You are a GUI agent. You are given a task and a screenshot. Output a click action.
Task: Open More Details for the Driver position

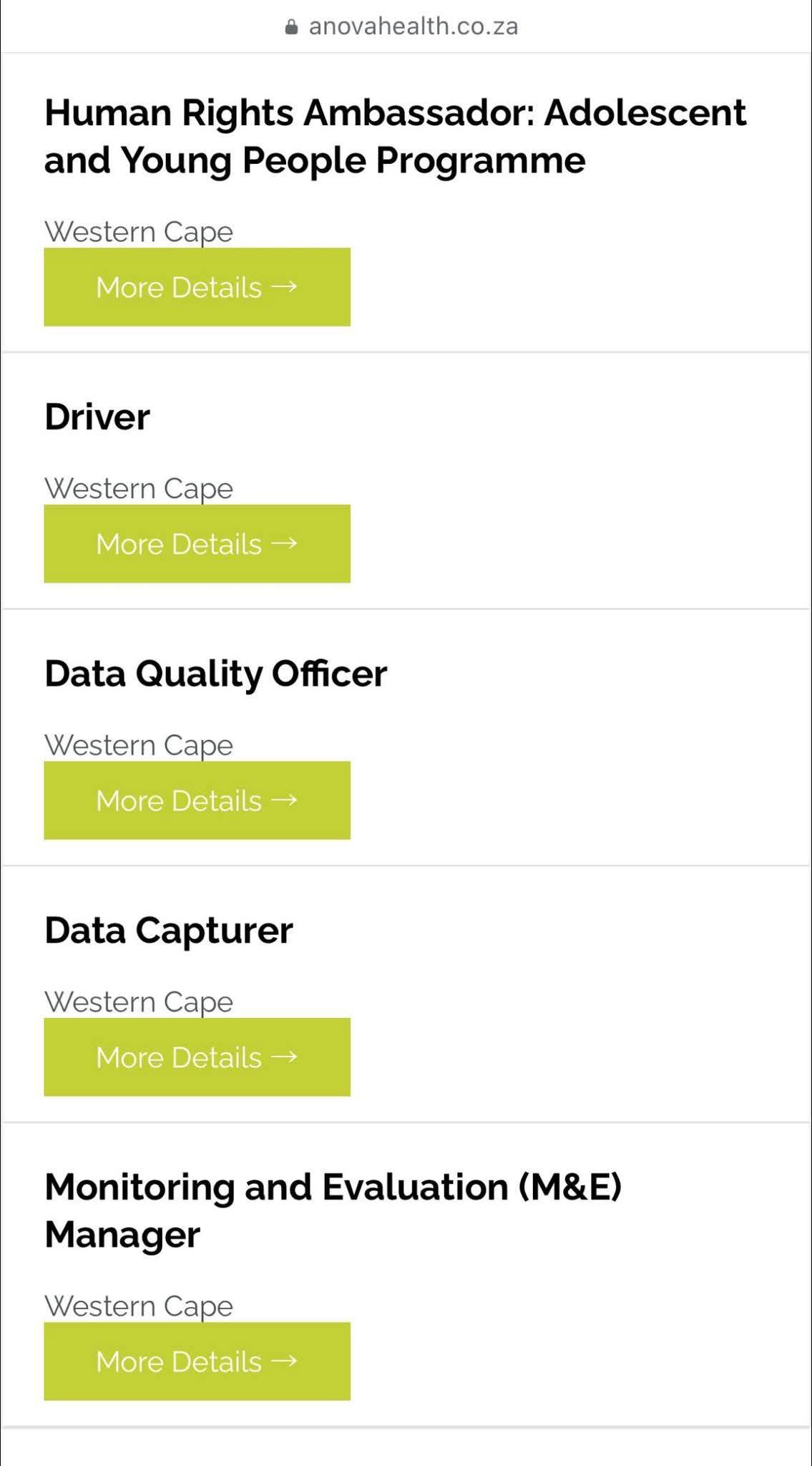pyautogui.click(x=197, y=544)
